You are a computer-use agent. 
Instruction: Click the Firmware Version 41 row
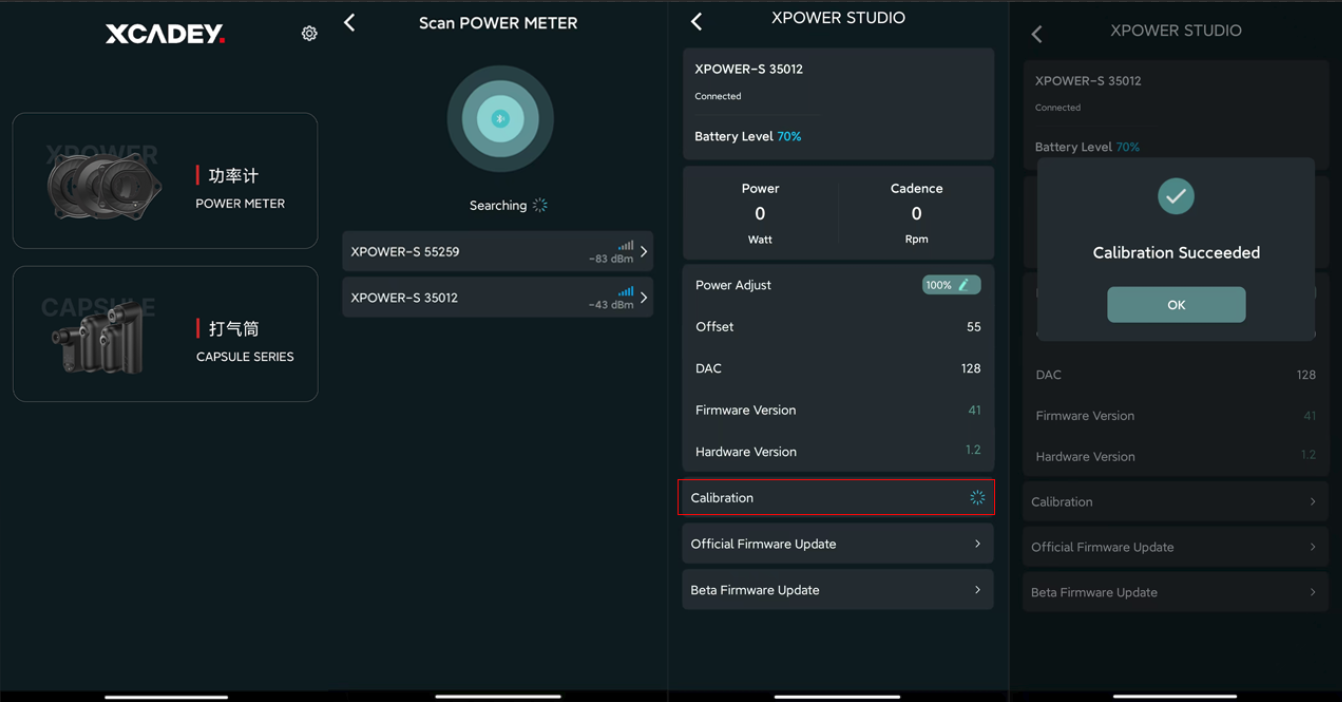click(x=838, y=410)
